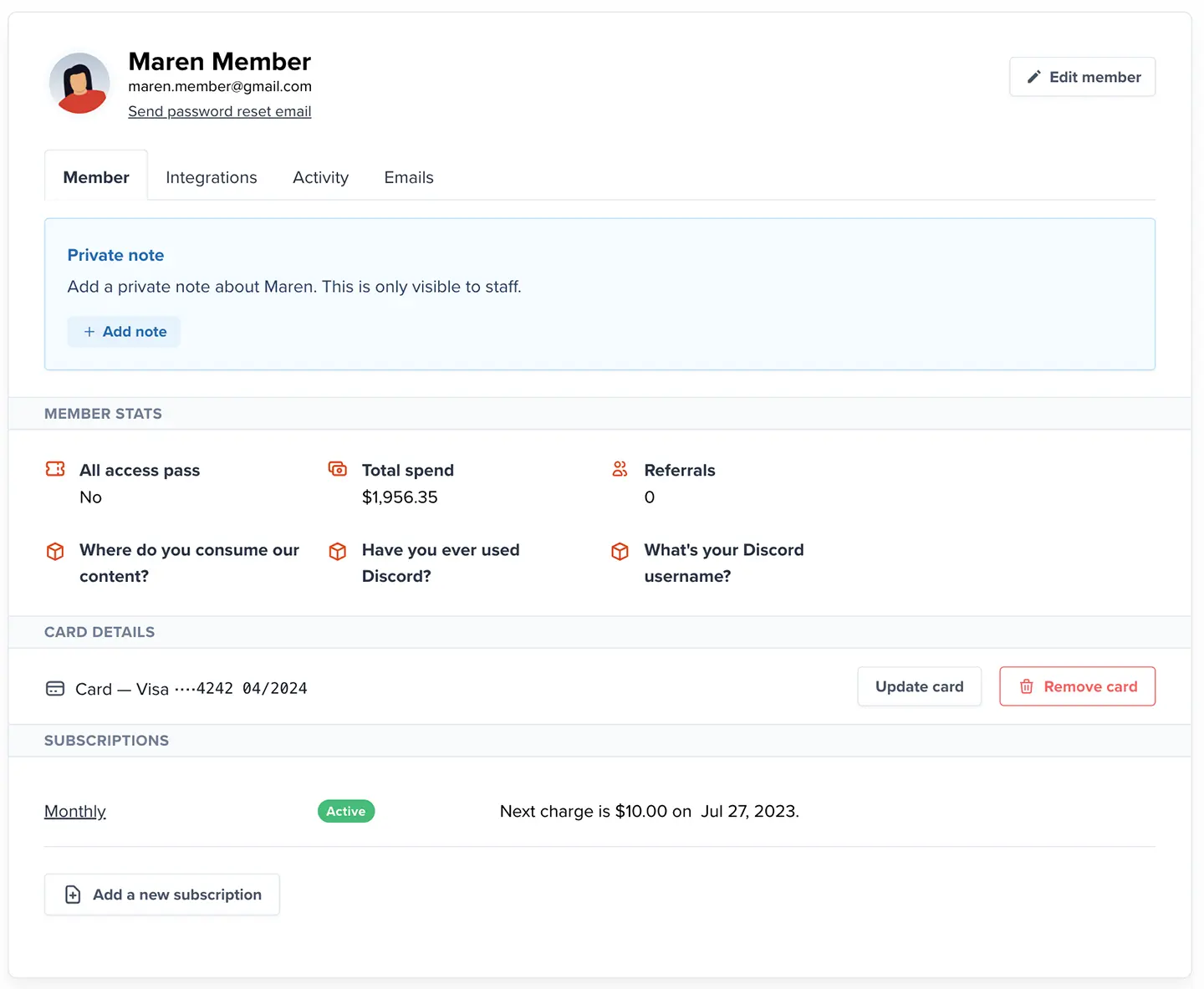Switch to the Member tab
Image resolution: width=1204 pixels, height=989 pixels.
click(96, 176)
